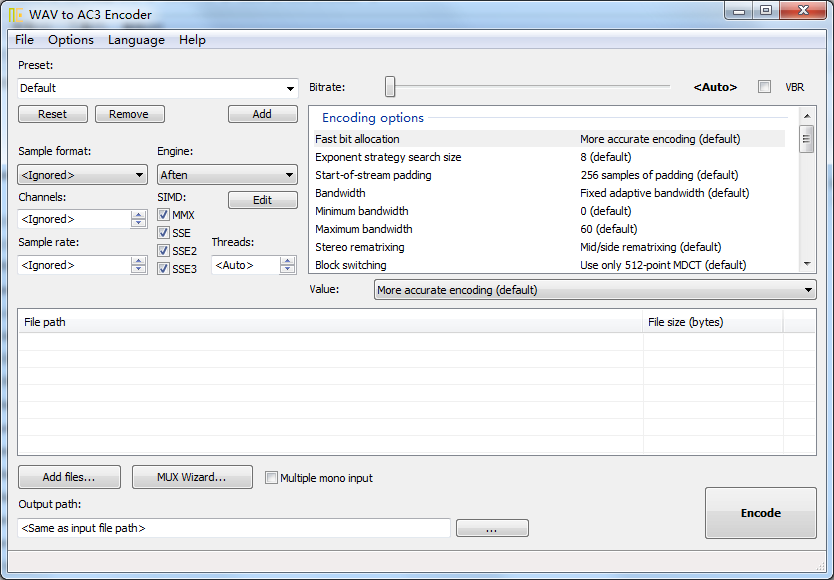This screenshot has width=834, height=580.
Task: Click the Add files button
Action: coord(68,477)
